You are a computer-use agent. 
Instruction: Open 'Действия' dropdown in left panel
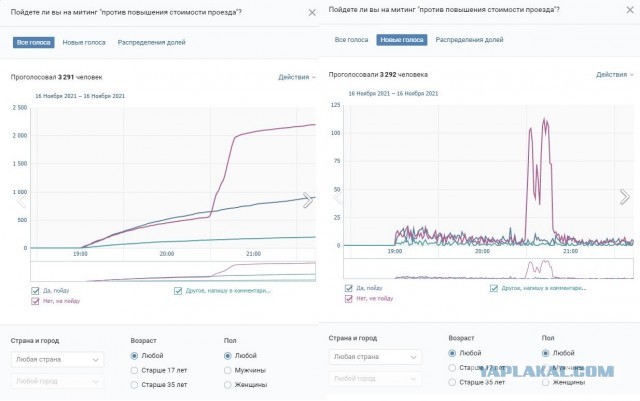pos(297,77)
